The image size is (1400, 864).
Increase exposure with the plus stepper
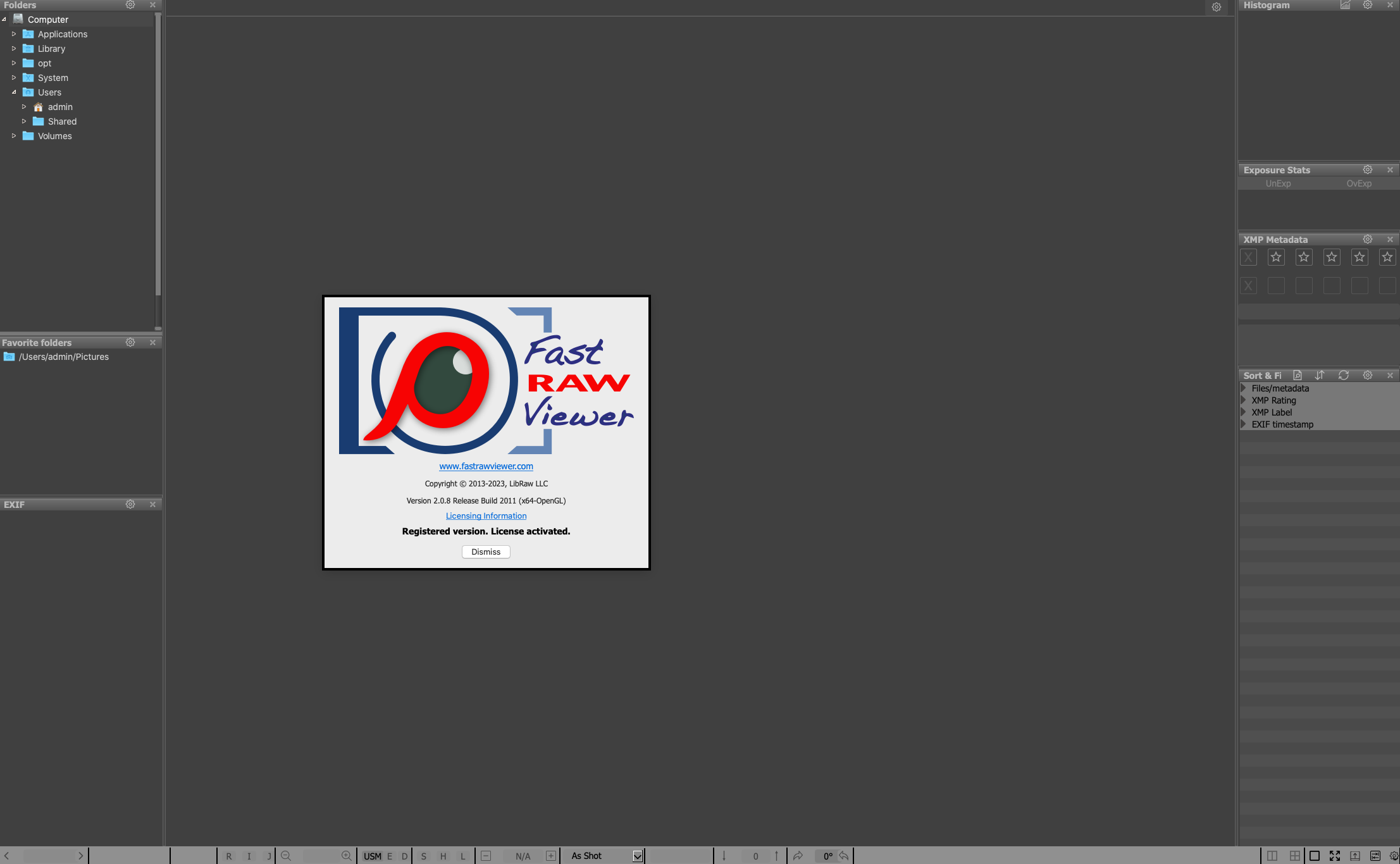550,856
